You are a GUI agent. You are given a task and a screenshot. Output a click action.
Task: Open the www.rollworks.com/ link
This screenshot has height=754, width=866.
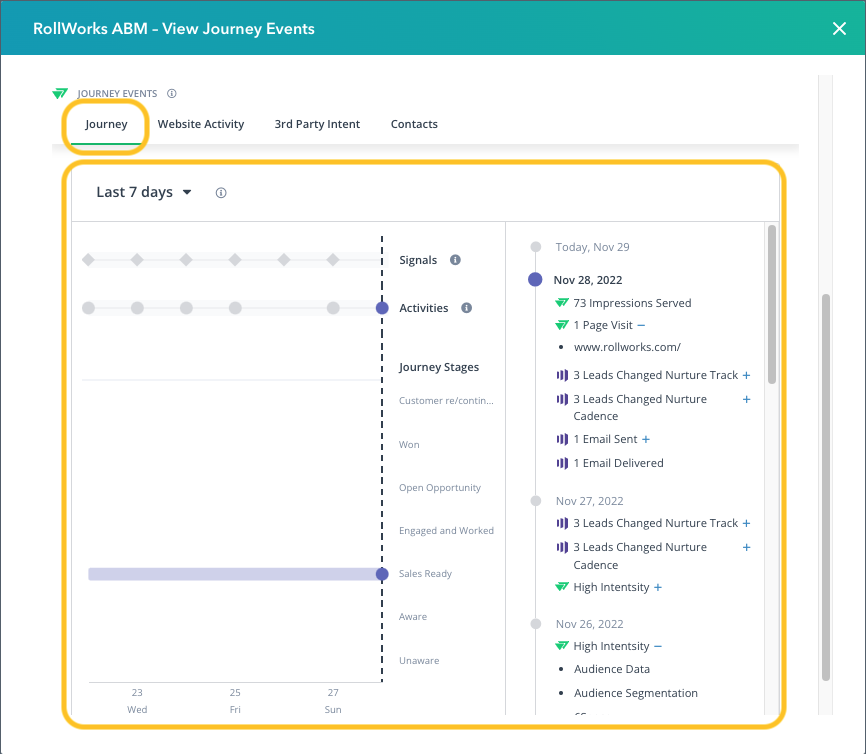tap(627, 347)
